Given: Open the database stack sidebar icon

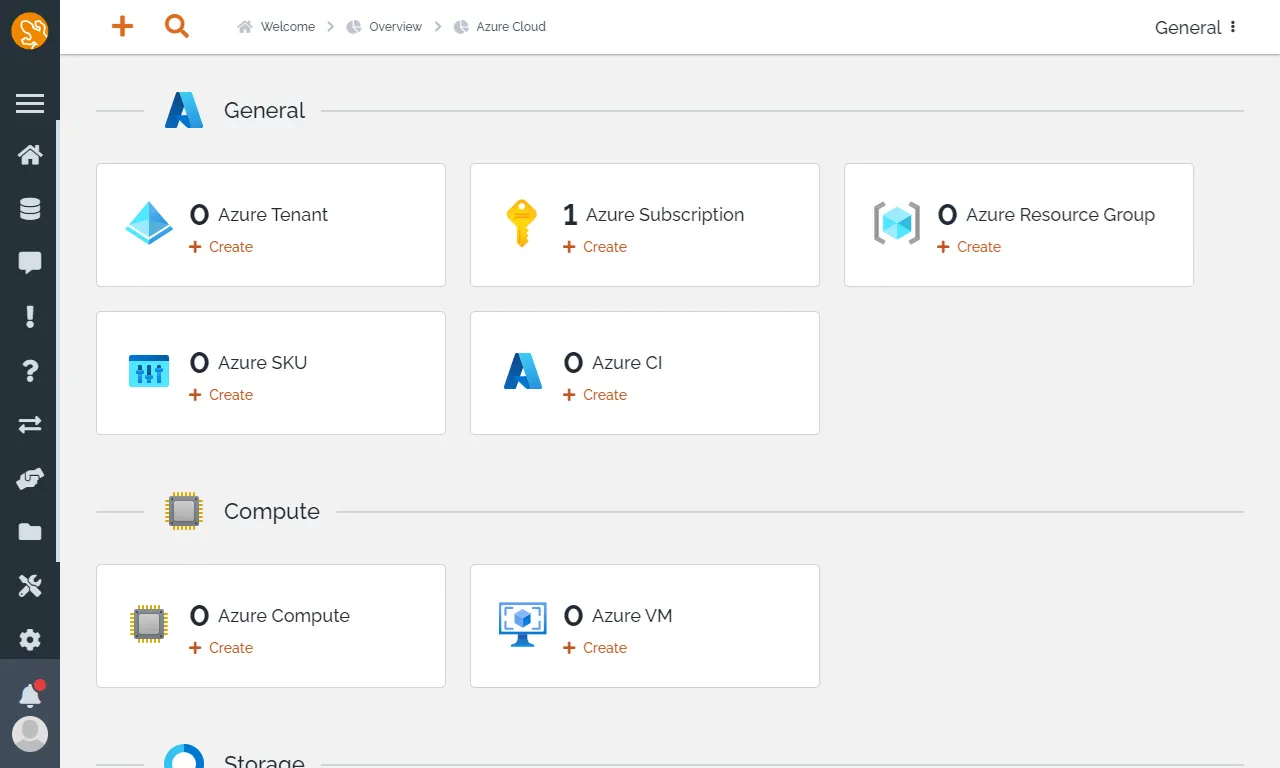Looking at the screenshot, I should pos(30,209).
